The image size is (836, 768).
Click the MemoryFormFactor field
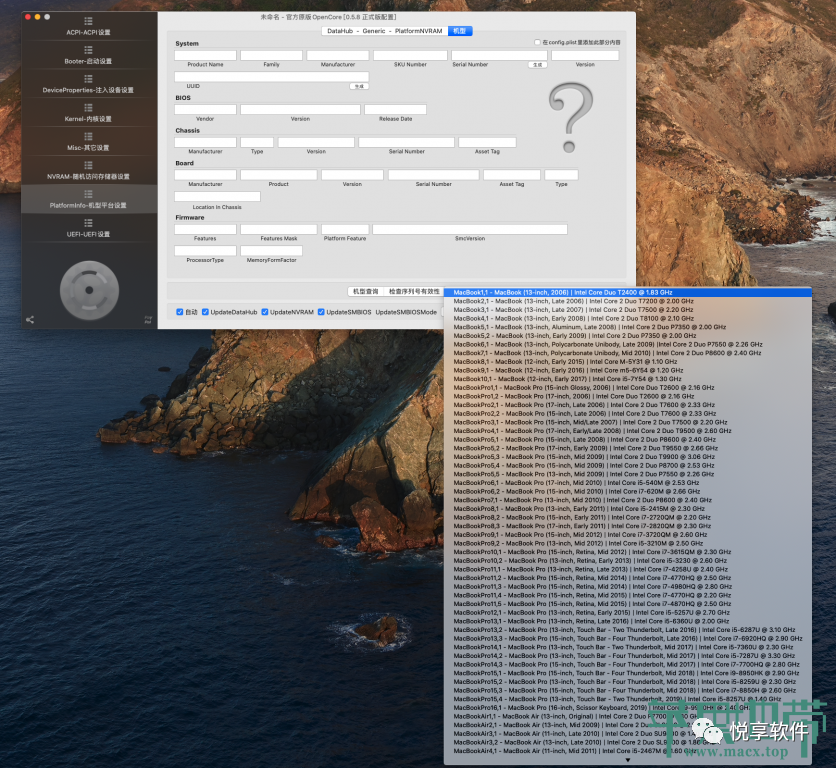pyautogui.click(x=271, y=251)
